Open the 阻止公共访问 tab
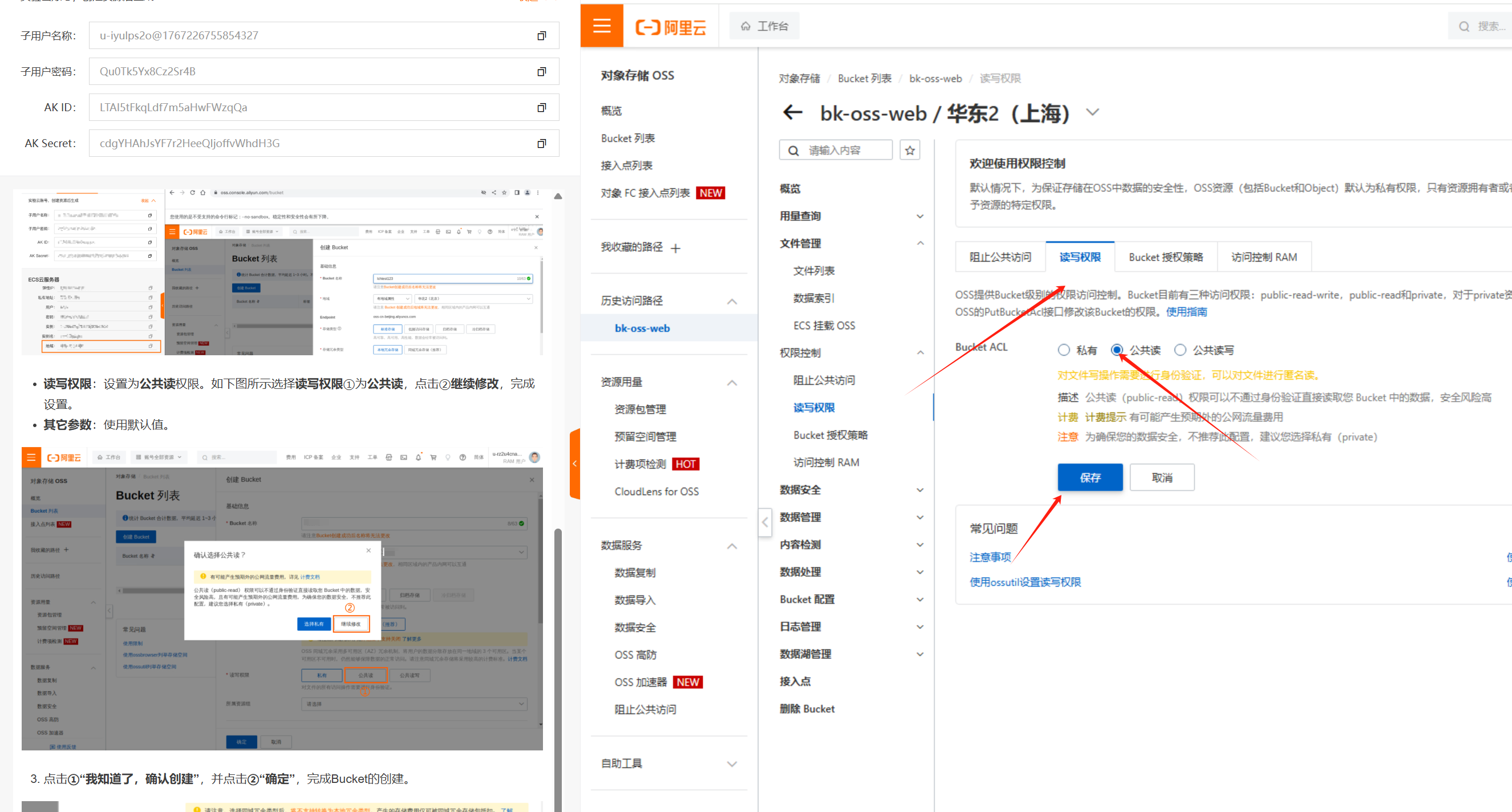Screen dimensions: 1512x812 click(x=1000, y=257)
